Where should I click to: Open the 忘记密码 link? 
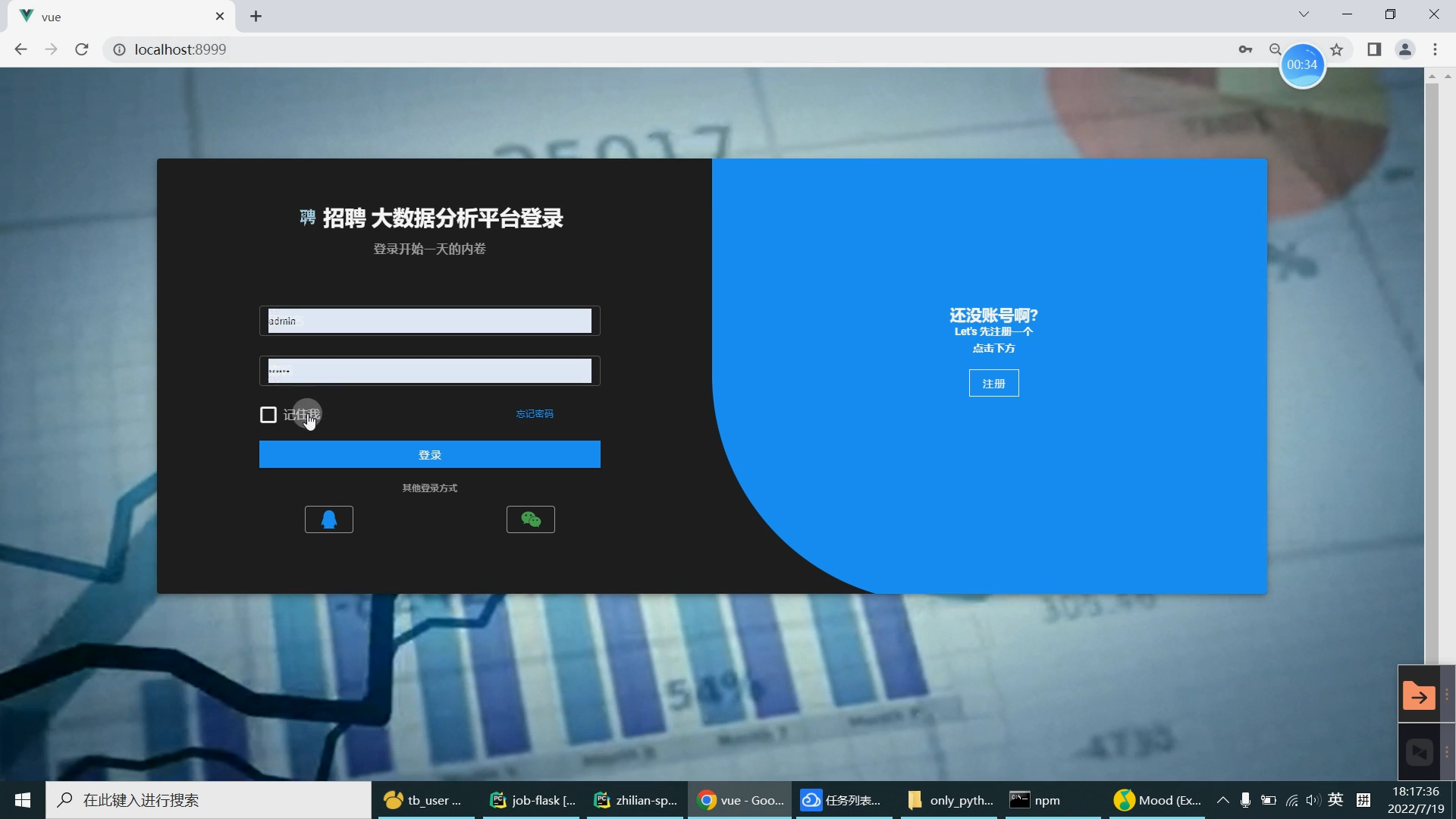click(534, 414)
